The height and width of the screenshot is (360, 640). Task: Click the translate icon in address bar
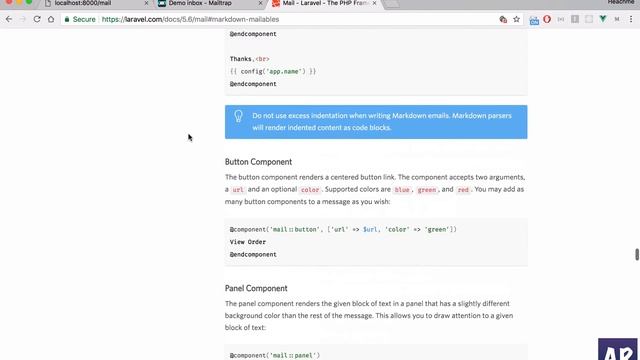pos(503,19)
